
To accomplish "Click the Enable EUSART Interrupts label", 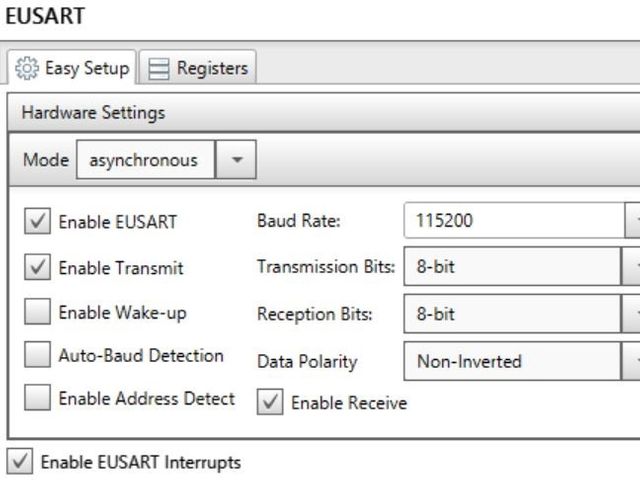I will (x=140, y=463).
